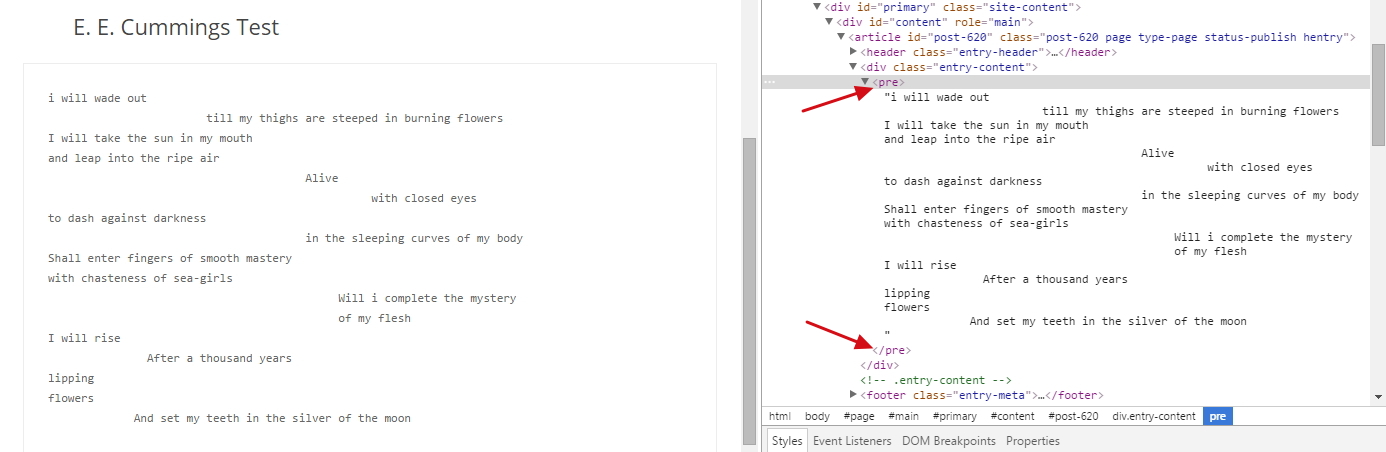Click page line 'And set my teeth'

point(272,418)
